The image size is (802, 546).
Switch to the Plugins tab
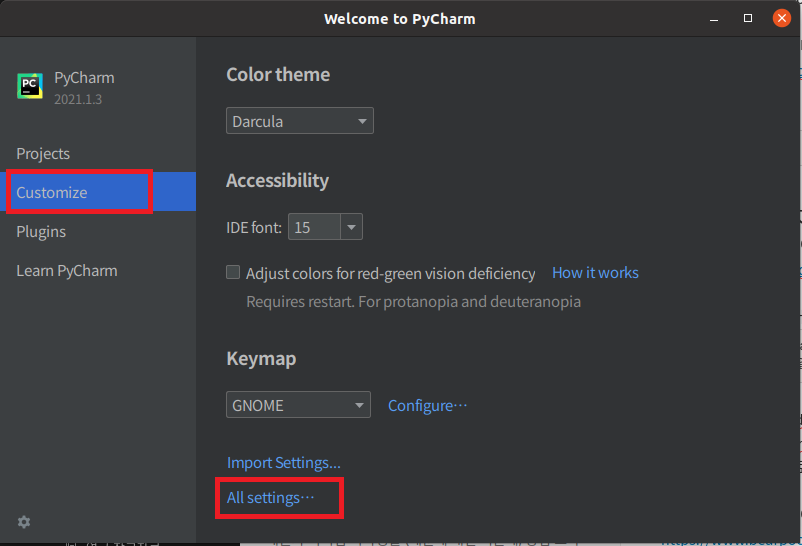tap(41, 231)
